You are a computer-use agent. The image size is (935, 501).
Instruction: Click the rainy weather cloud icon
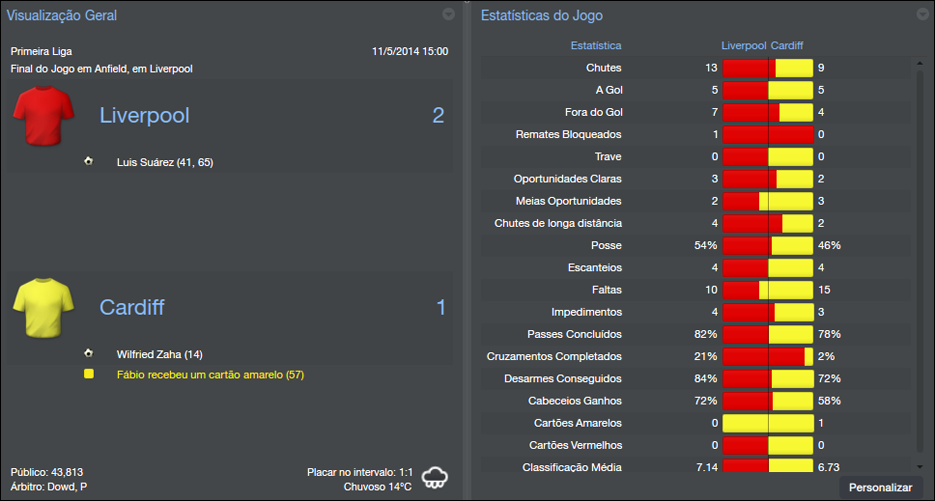(435, 477)
